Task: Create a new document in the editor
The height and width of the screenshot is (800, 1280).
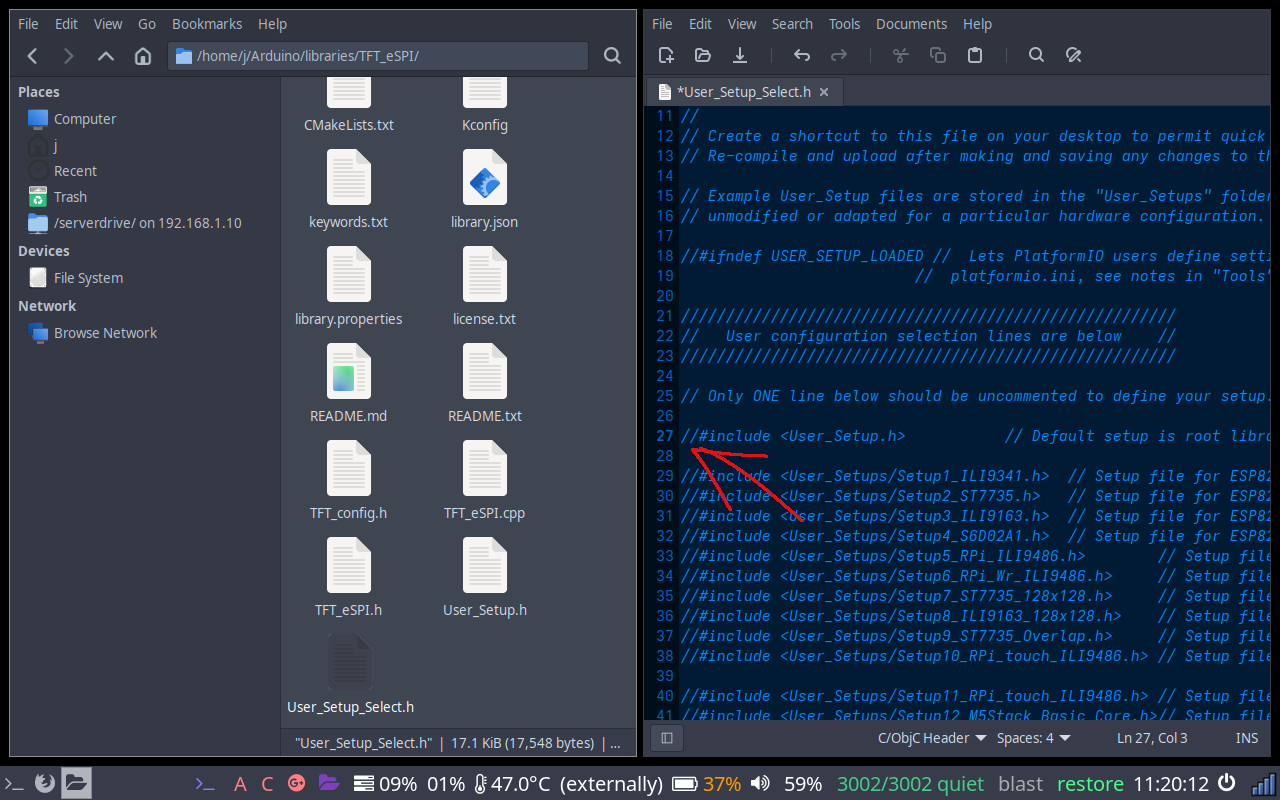Action: click(x=666, y=55)
